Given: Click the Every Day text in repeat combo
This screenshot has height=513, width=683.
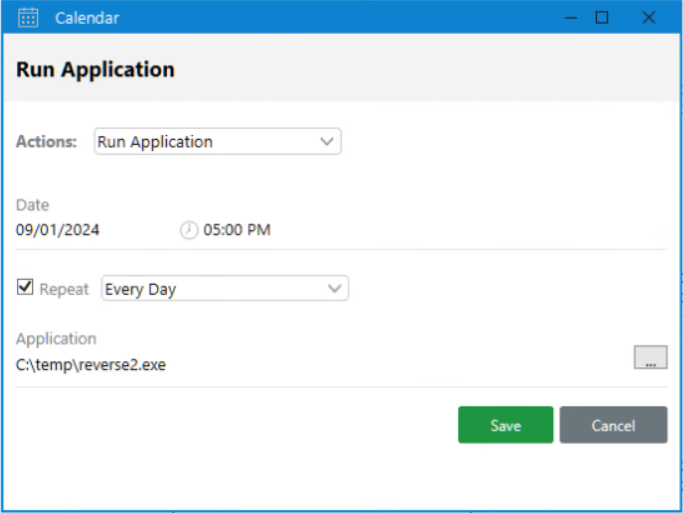Looking at the screenshot, I should (x=140, y=290).
